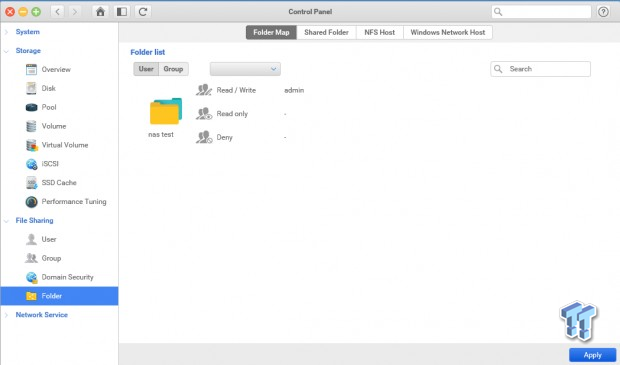The width and height of the screenshot is (620, 365).
Task: Open Performance Tuning gauge icon
Action: (x=32, y=202)
